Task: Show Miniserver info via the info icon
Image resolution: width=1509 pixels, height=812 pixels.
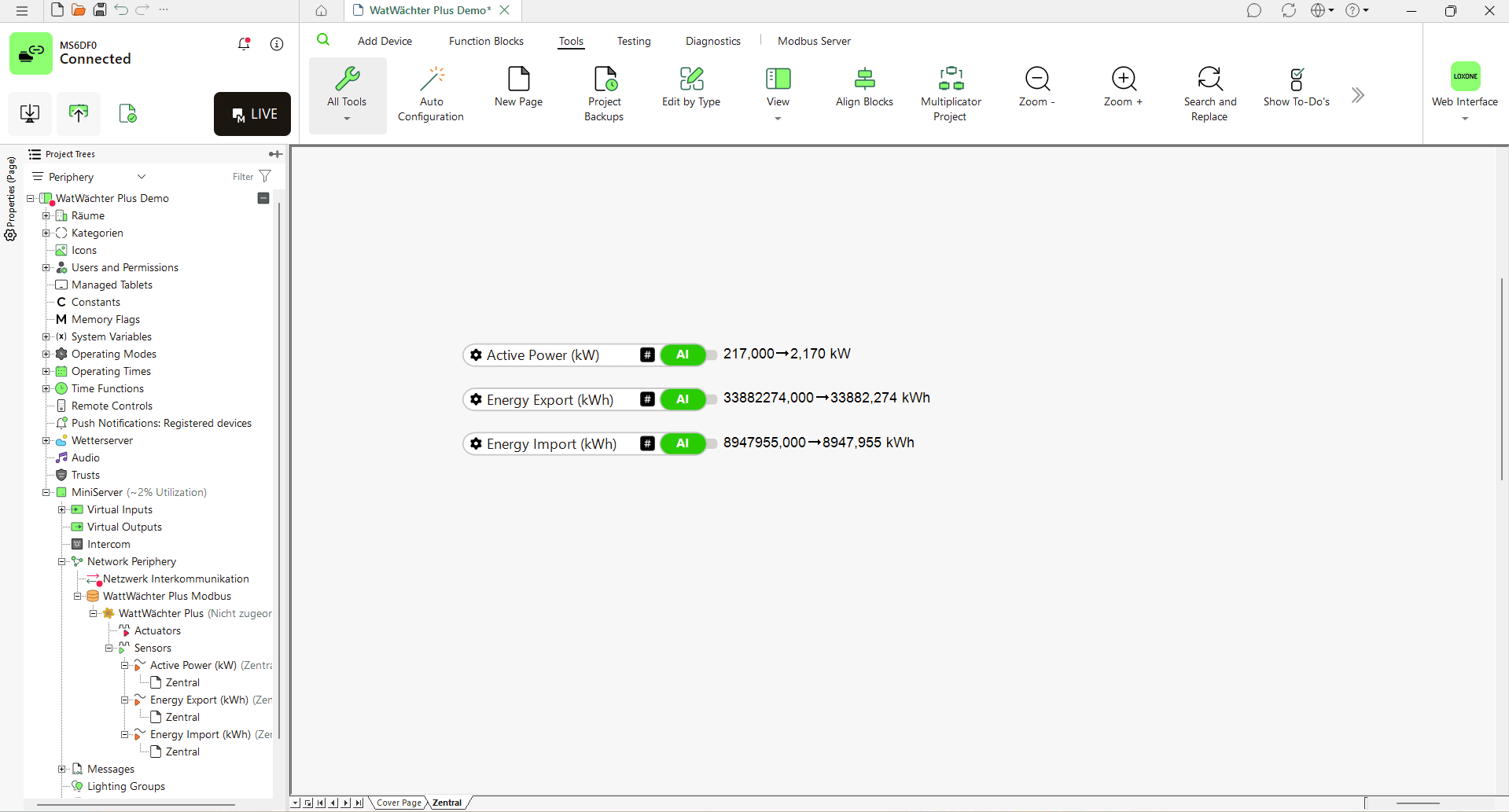Action: 277,44
